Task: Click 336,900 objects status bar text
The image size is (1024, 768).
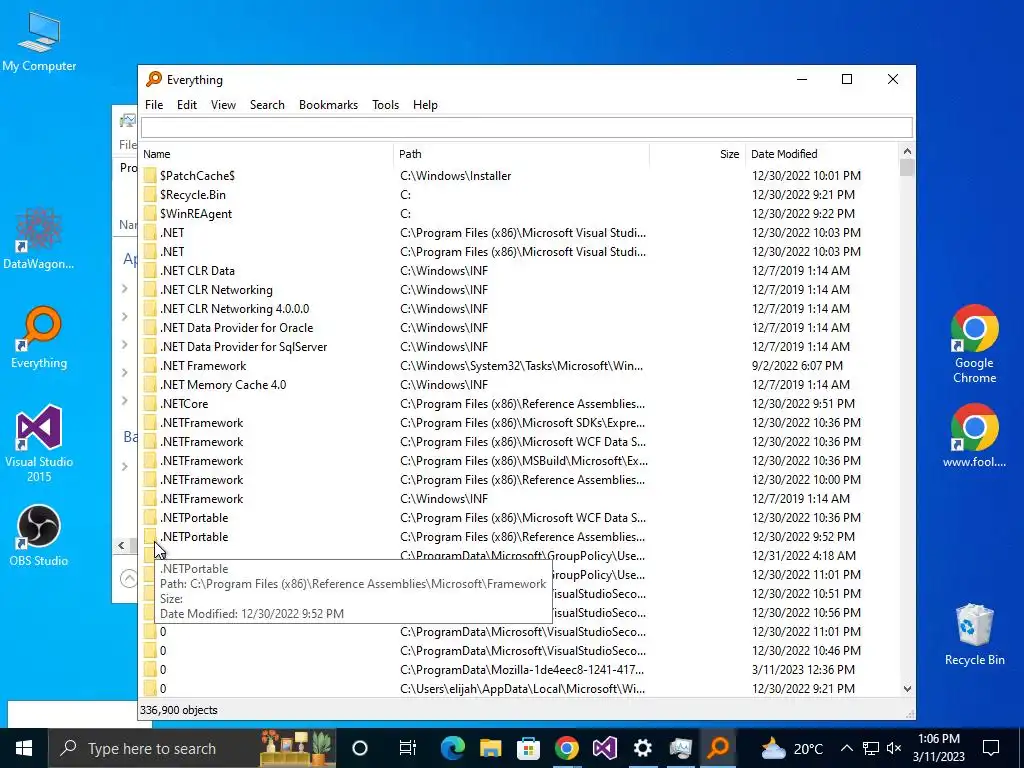Action: pos(178,710)
